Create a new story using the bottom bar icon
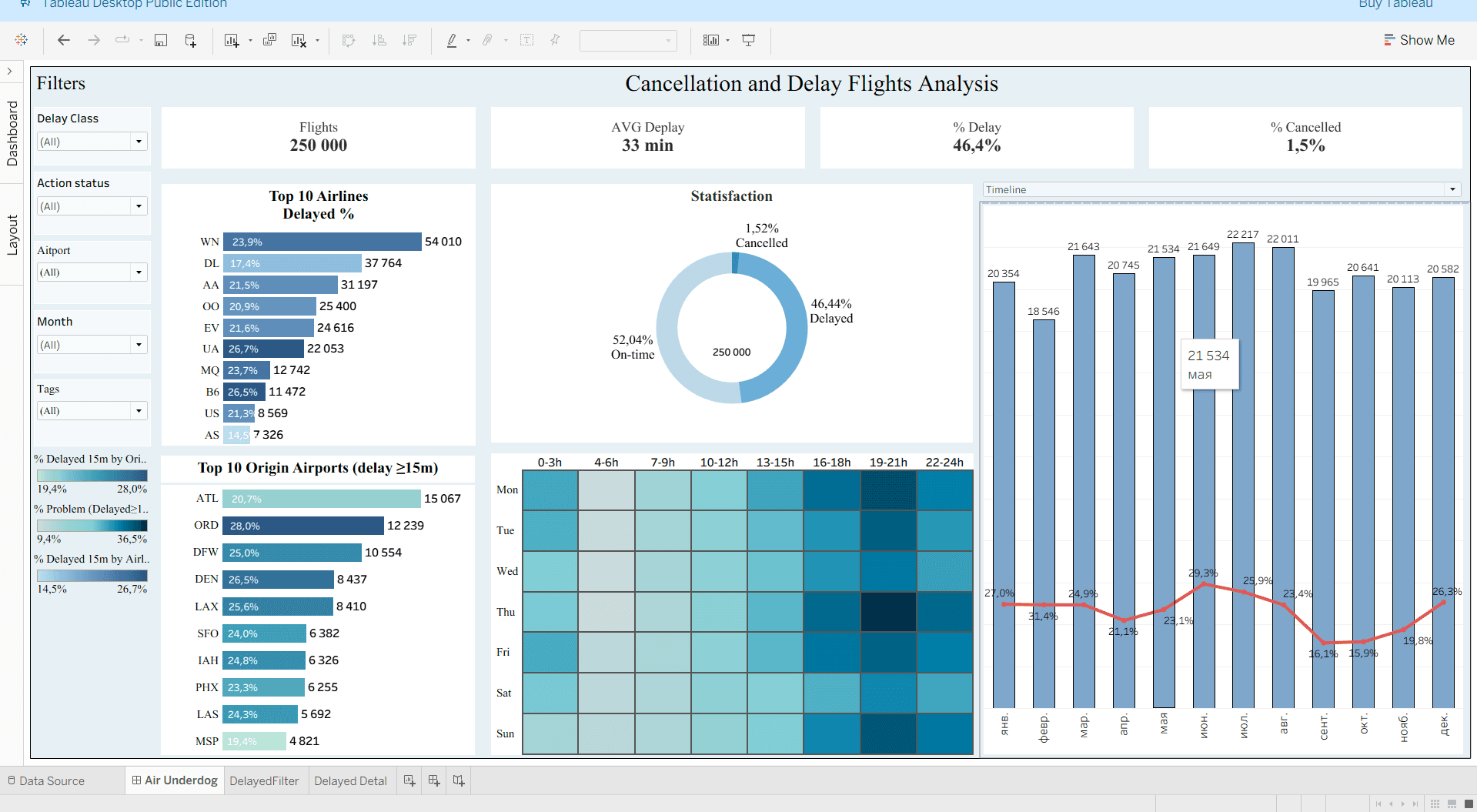 click(x=458, y=780)
